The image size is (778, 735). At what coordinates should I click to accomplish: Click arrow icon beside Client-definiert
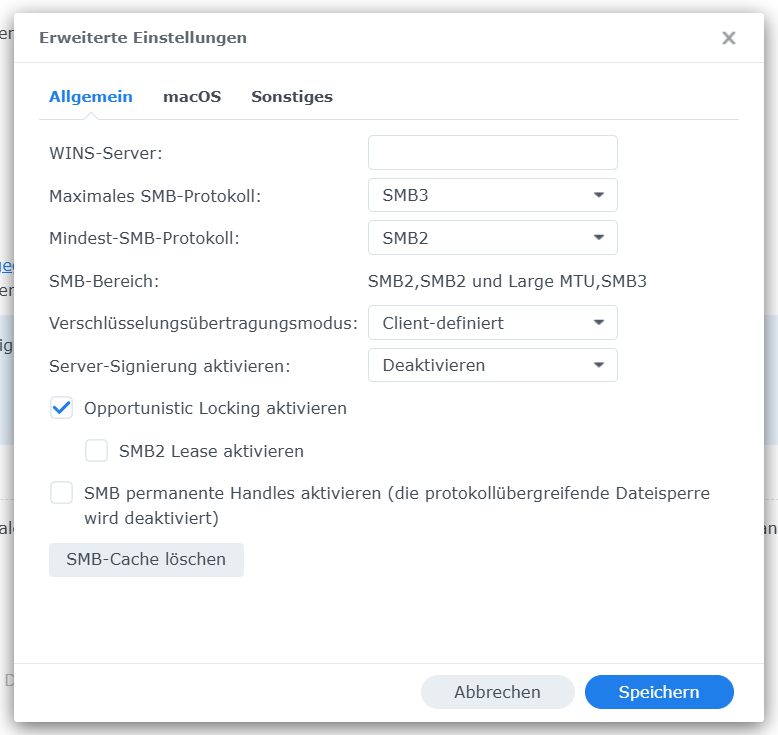point(599,323)
